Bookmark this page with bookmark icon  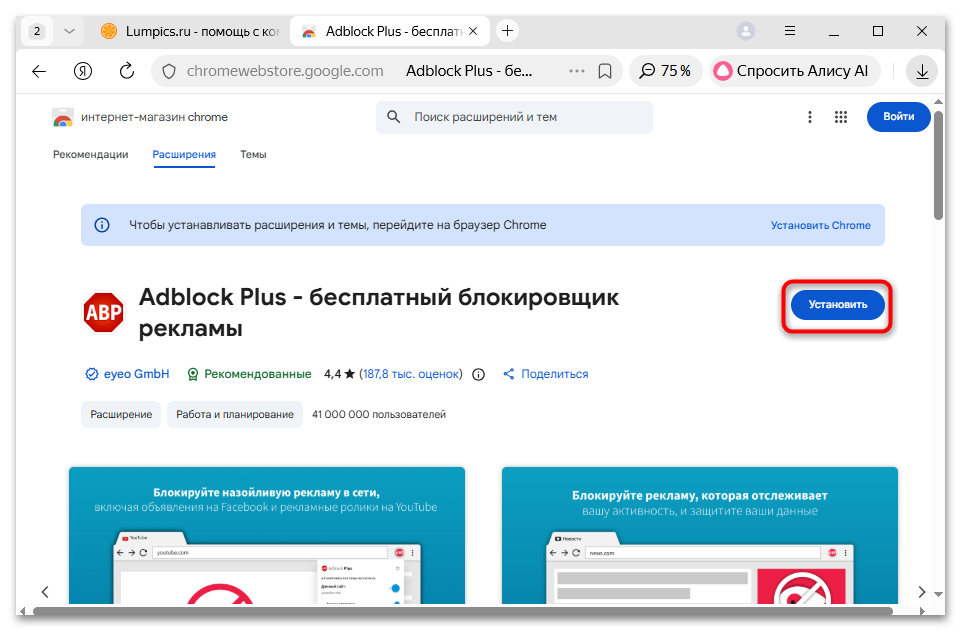click(605, 72)
